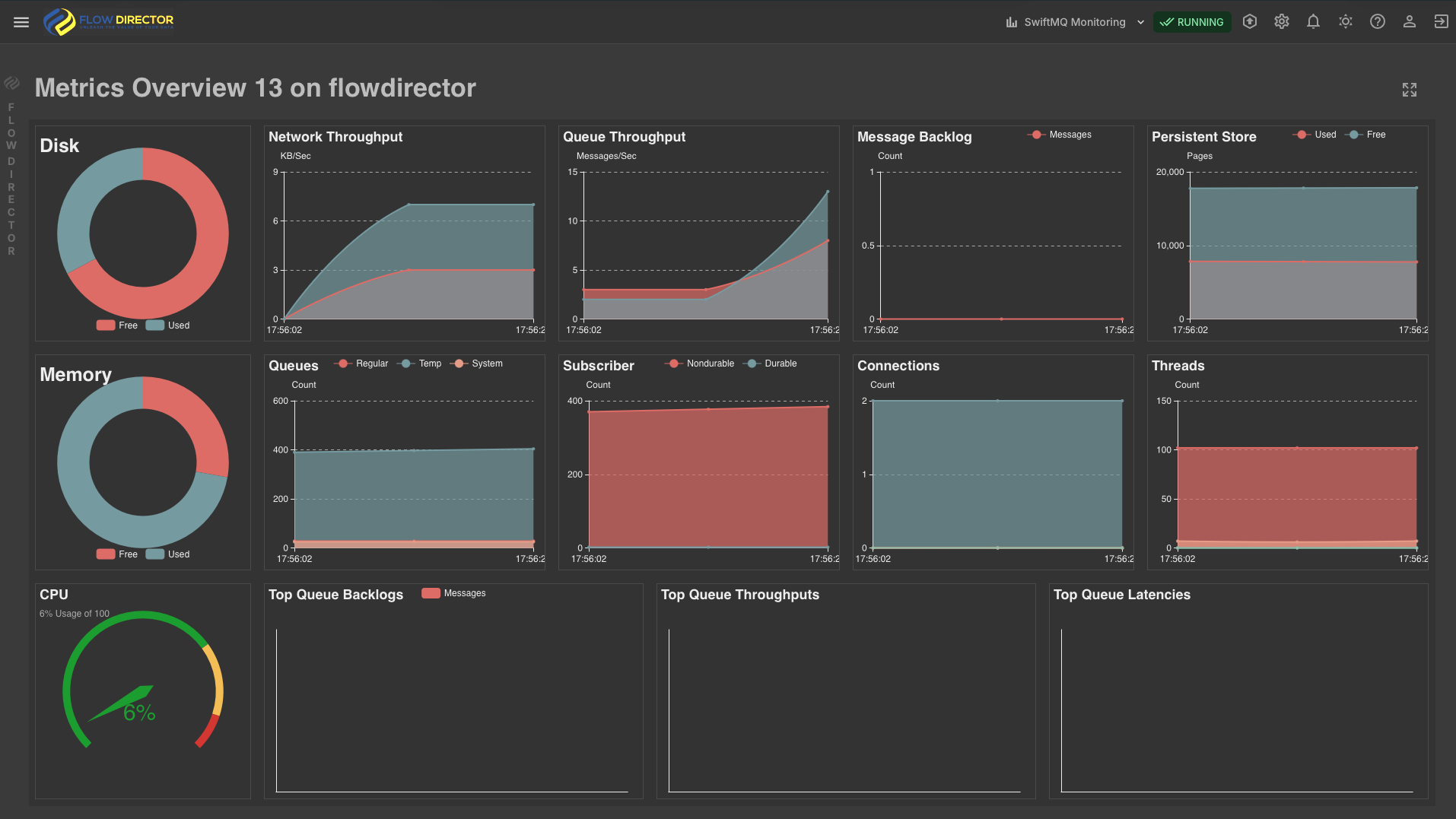Open the SwiftMQ Monitoring dropdown
The width and height of the screenshot is (1456, 819).
pos(1073,22)
